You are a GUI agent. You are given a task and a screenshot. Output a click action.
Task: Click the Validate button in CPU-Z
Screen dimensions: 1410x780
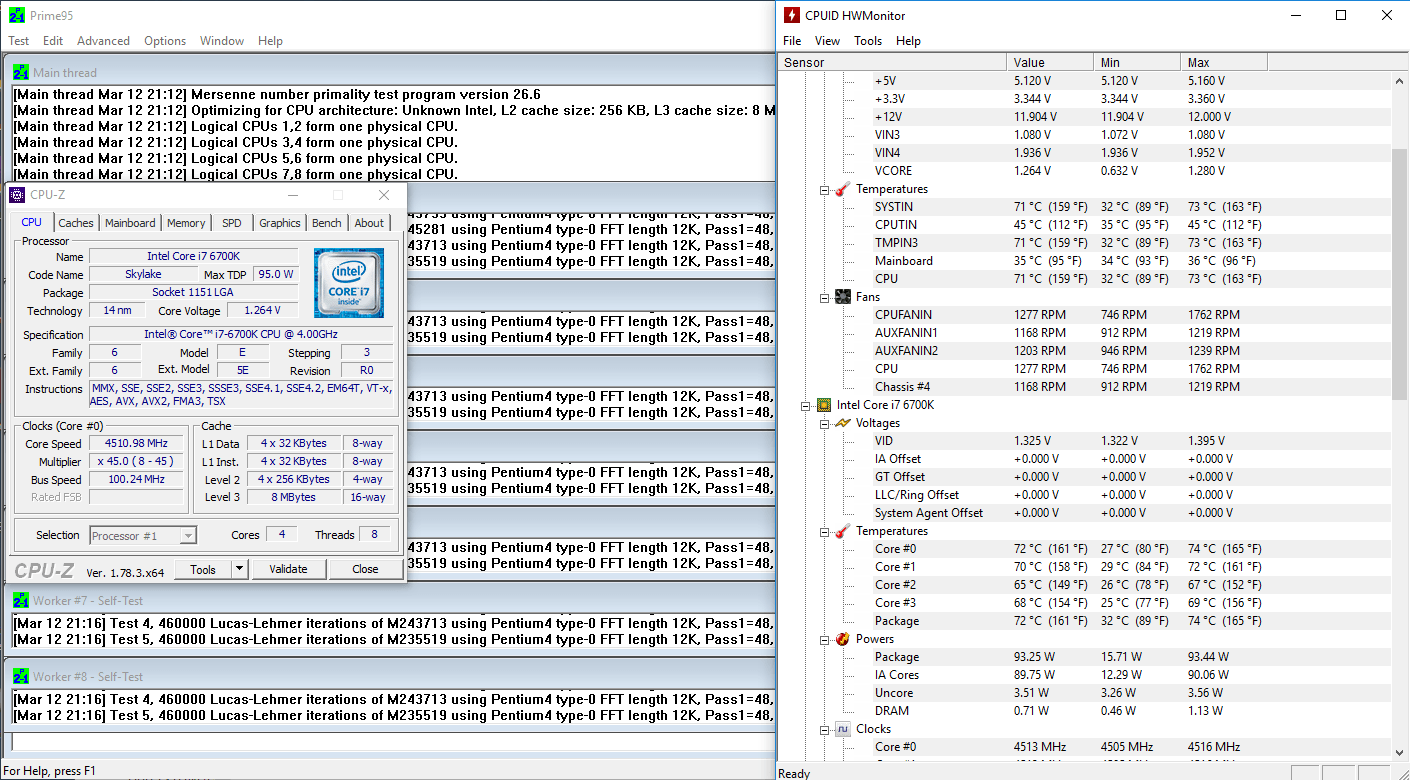pyautogui.click(x=288, y=569)
